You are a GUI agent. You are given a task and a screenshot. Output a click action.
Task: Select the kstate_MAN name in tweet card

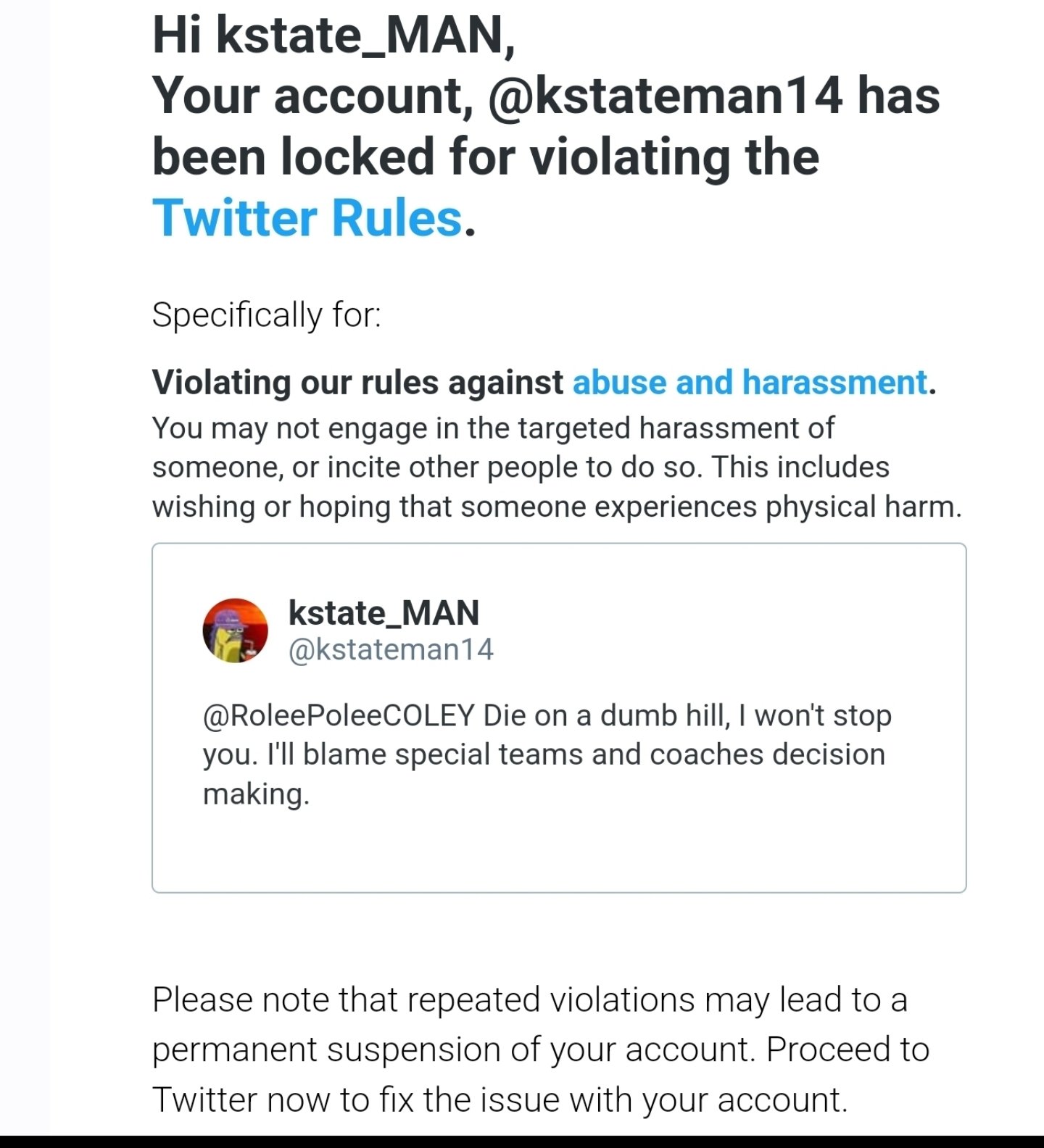point(384,613)
